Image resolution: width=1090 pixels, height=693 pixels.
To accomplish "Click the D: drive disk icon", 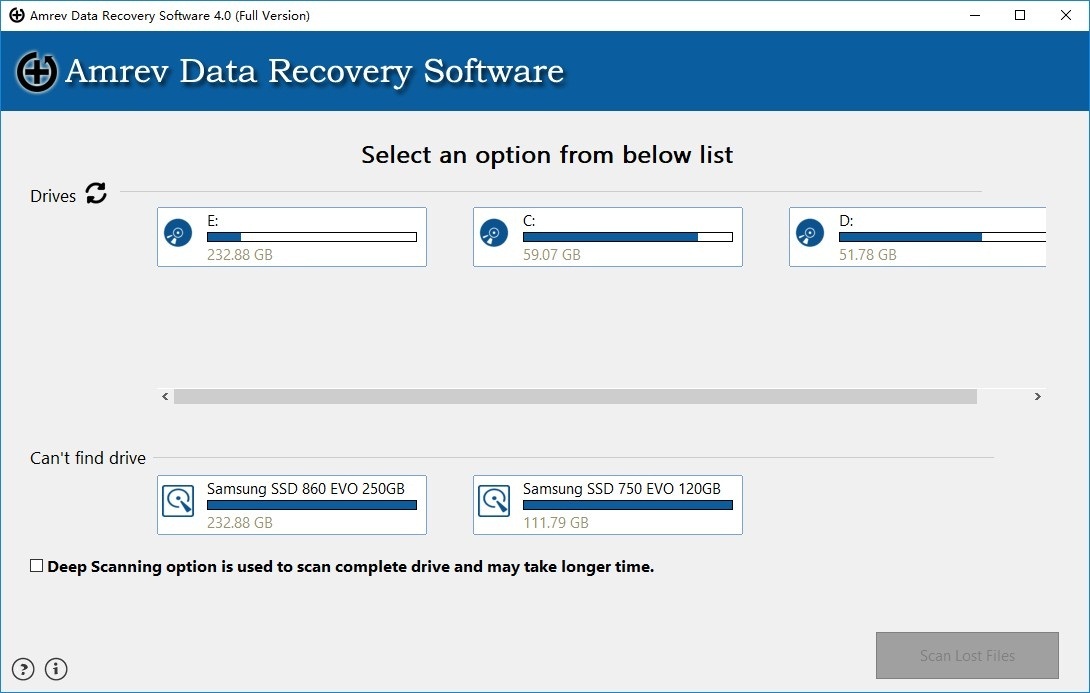I will (809, 232).
